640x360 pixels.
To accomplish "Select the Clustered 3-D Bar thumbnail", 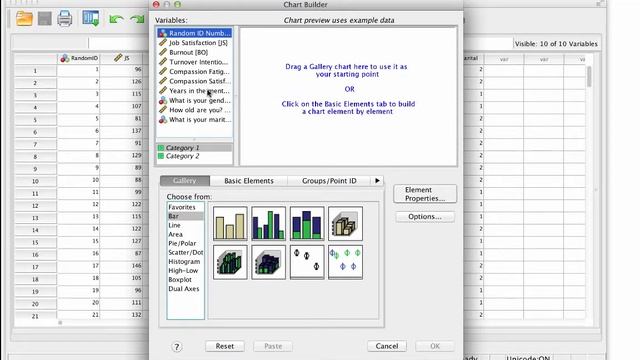I will coord(230,262).
